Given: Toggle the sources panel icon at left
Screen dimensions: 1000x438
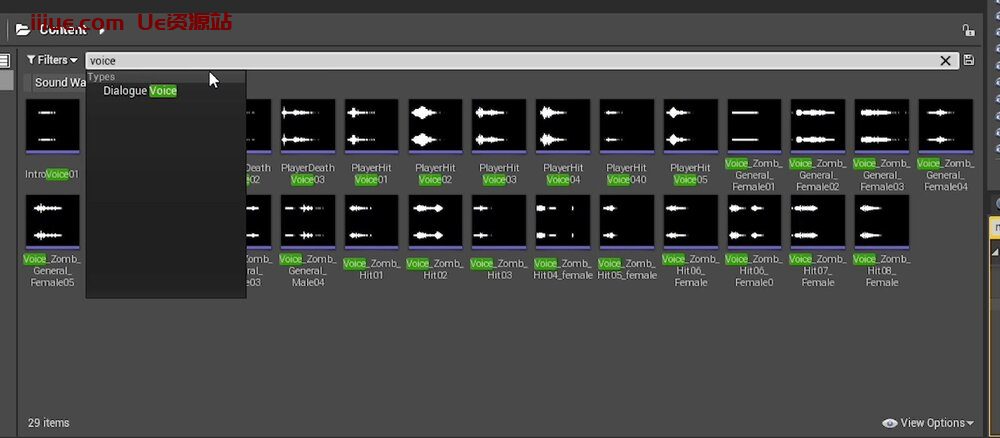Looking at the screenshot, I should (x=5, y=61).
